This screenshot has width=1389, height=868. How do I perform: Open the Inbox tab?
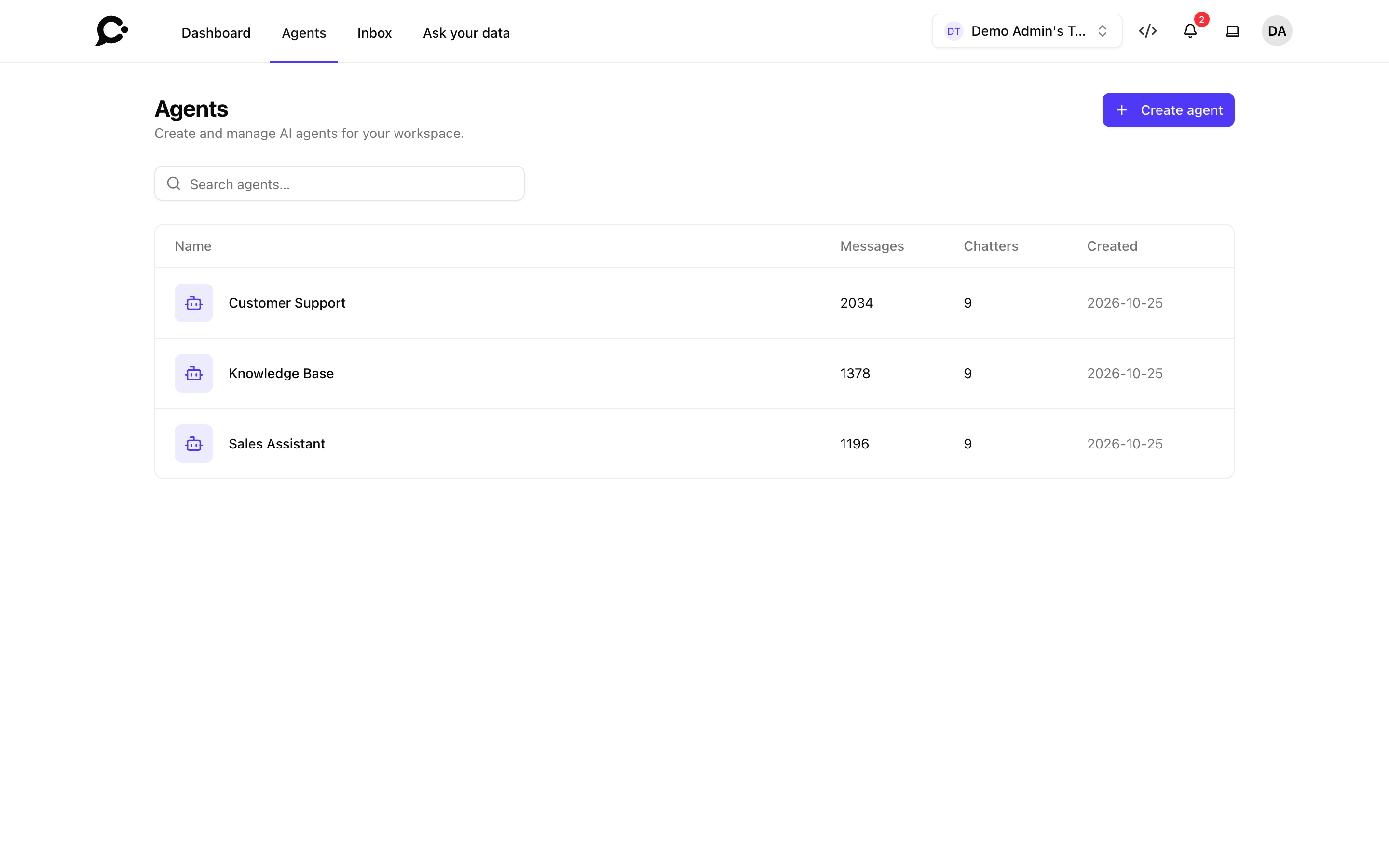pos(374,33)
